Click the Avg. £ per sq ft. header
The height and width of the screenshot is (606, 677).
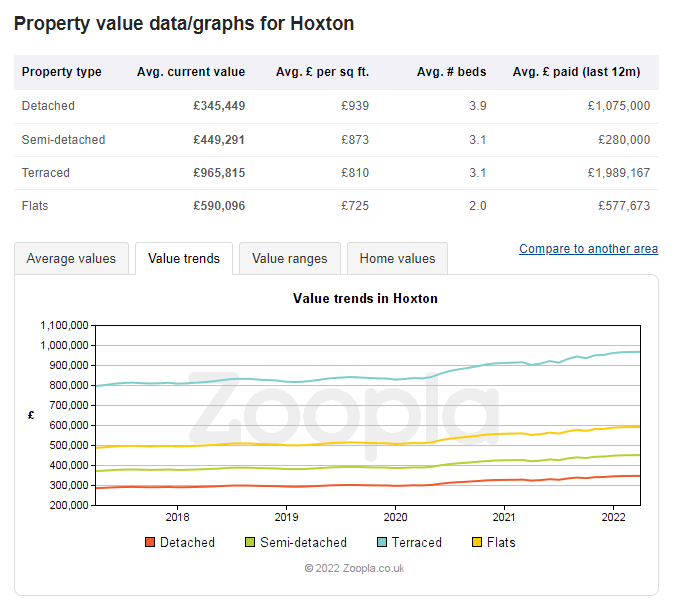pyautogui.click(x=322, y=72)
